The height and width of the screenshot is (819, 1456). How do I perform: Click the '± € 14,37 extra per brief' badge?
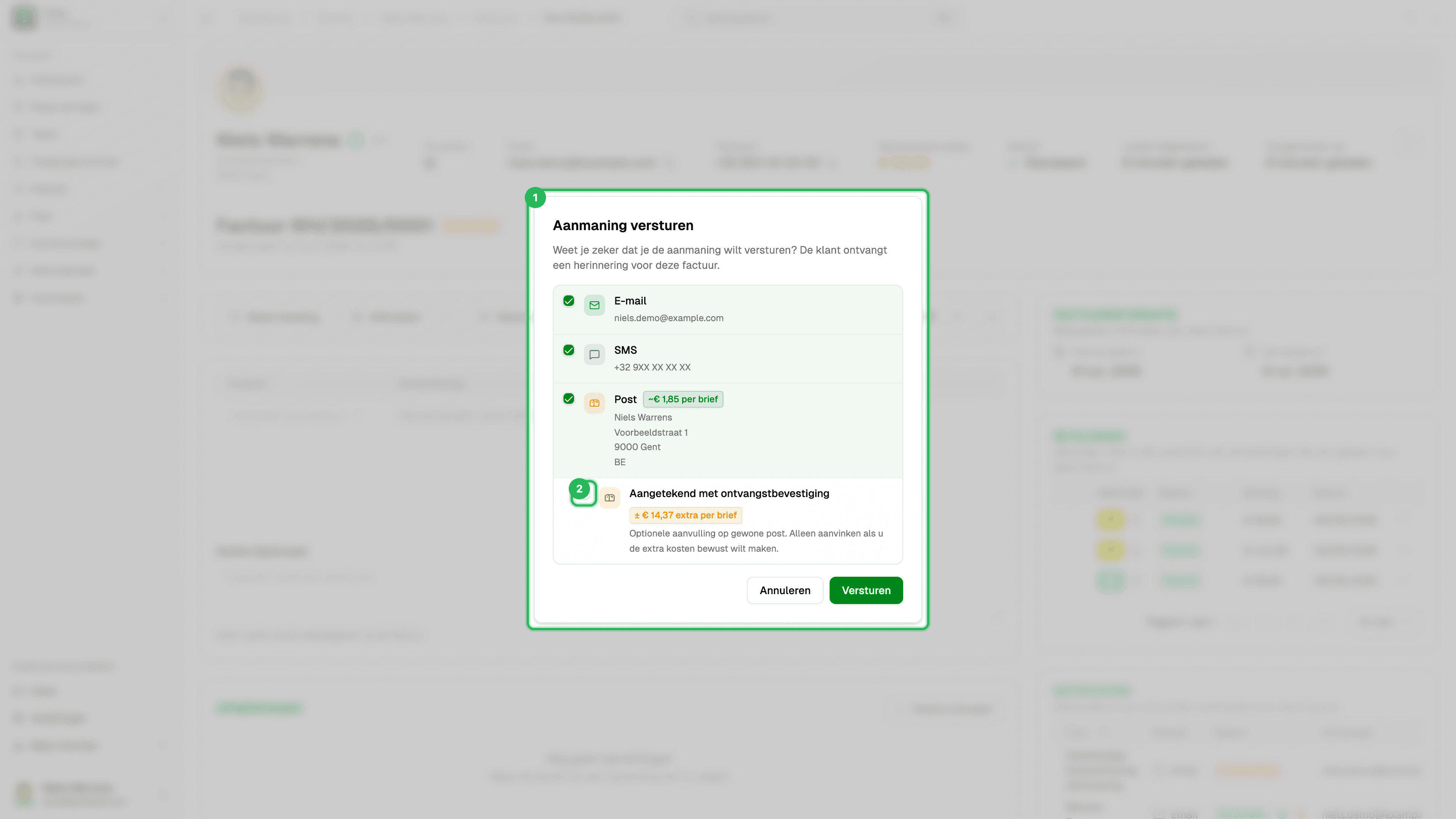(685, 515)
